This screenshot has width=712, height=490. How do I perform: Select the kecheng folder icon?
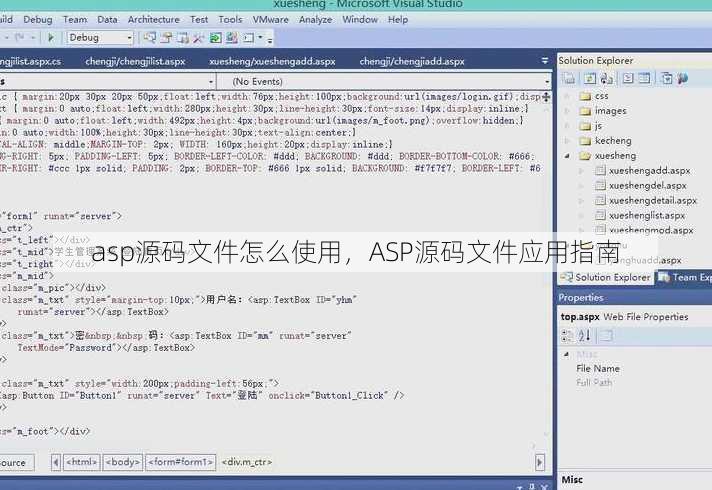coord(585,141)
